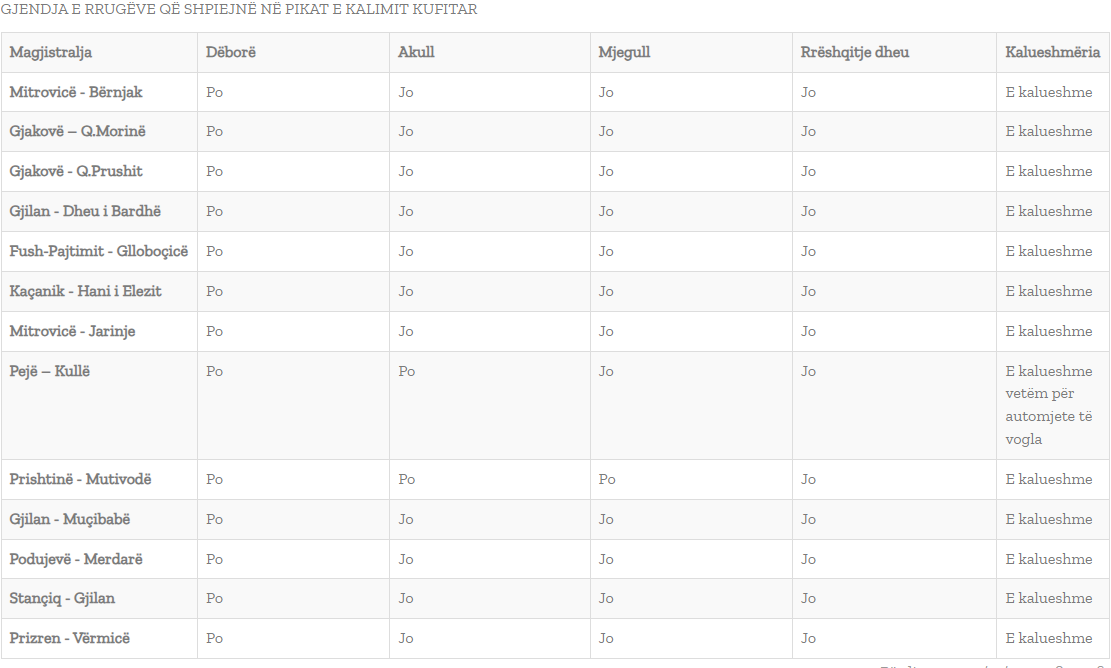The height and width of the screenshot is (668, 1111).
Task: Click the Dëborë column header
Action: [x=231, y=52]
